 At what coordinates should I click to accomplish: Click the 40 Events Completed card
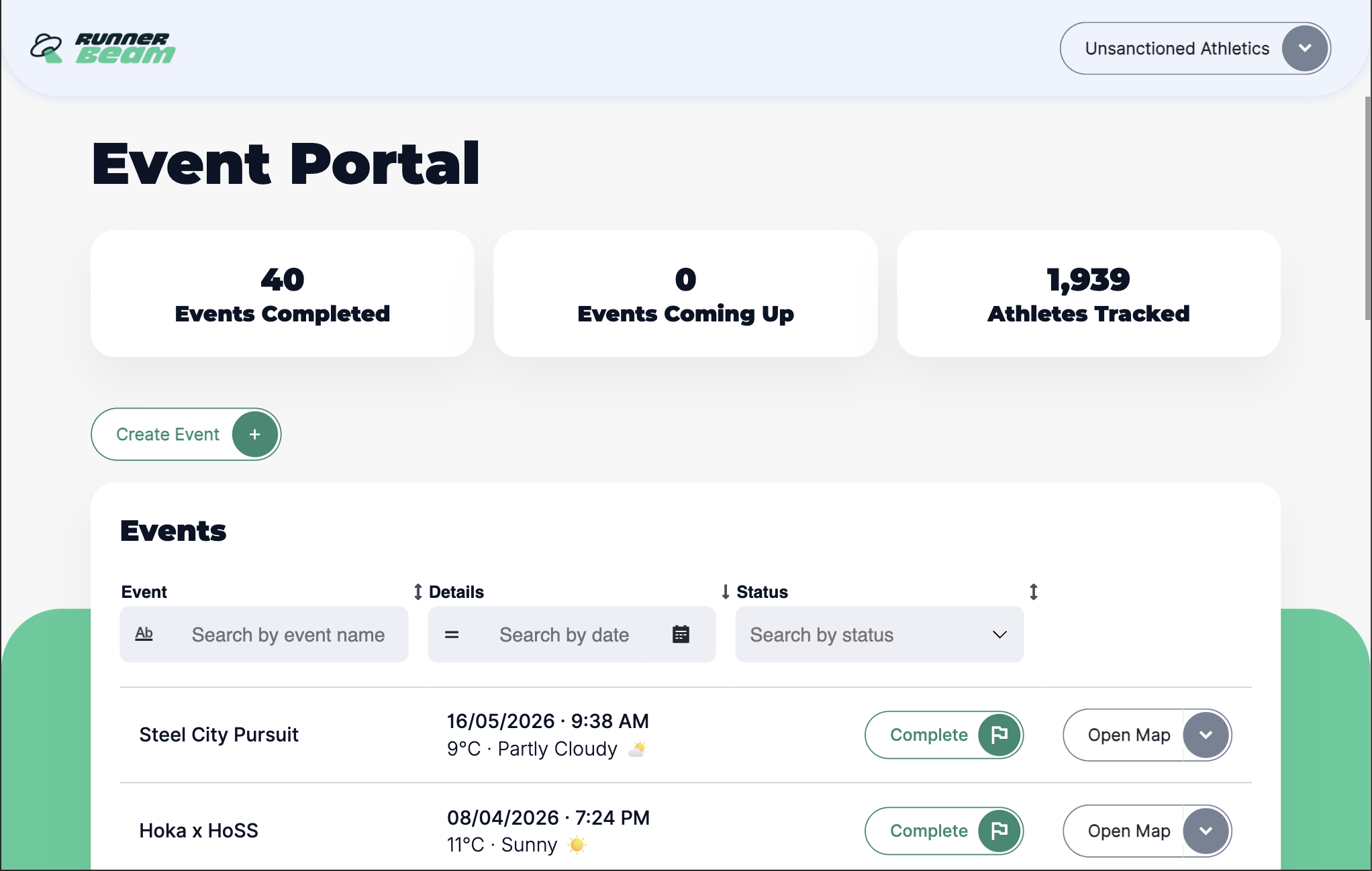283,293
